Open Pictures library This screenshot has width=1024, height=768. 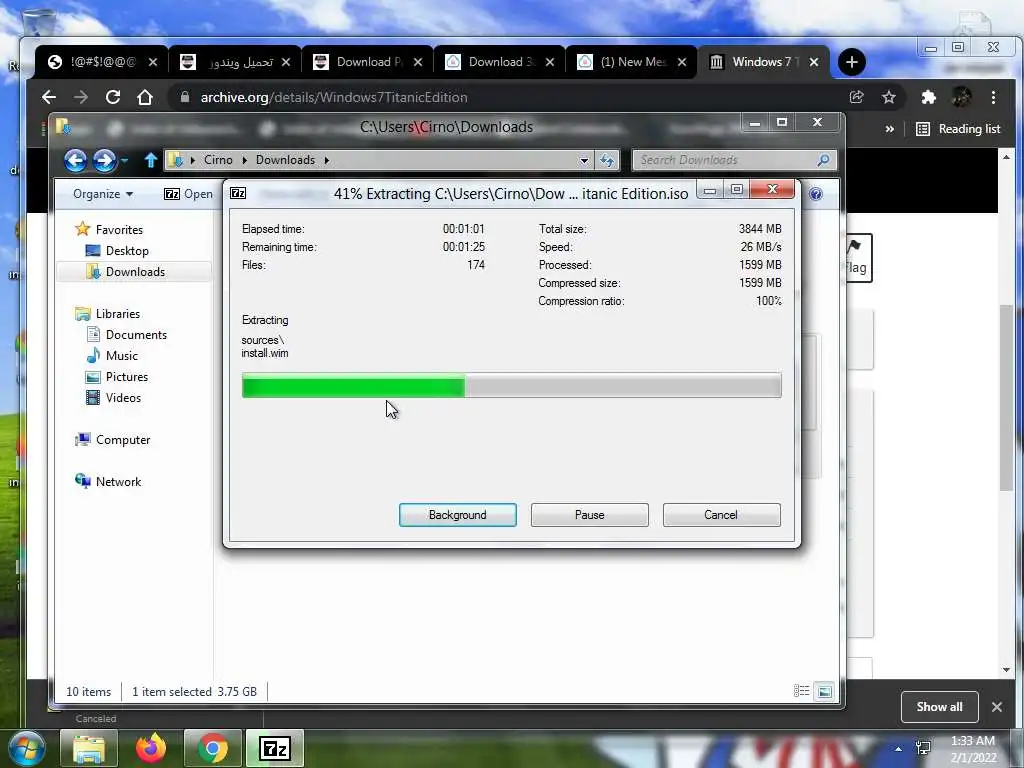pos(127,376)
